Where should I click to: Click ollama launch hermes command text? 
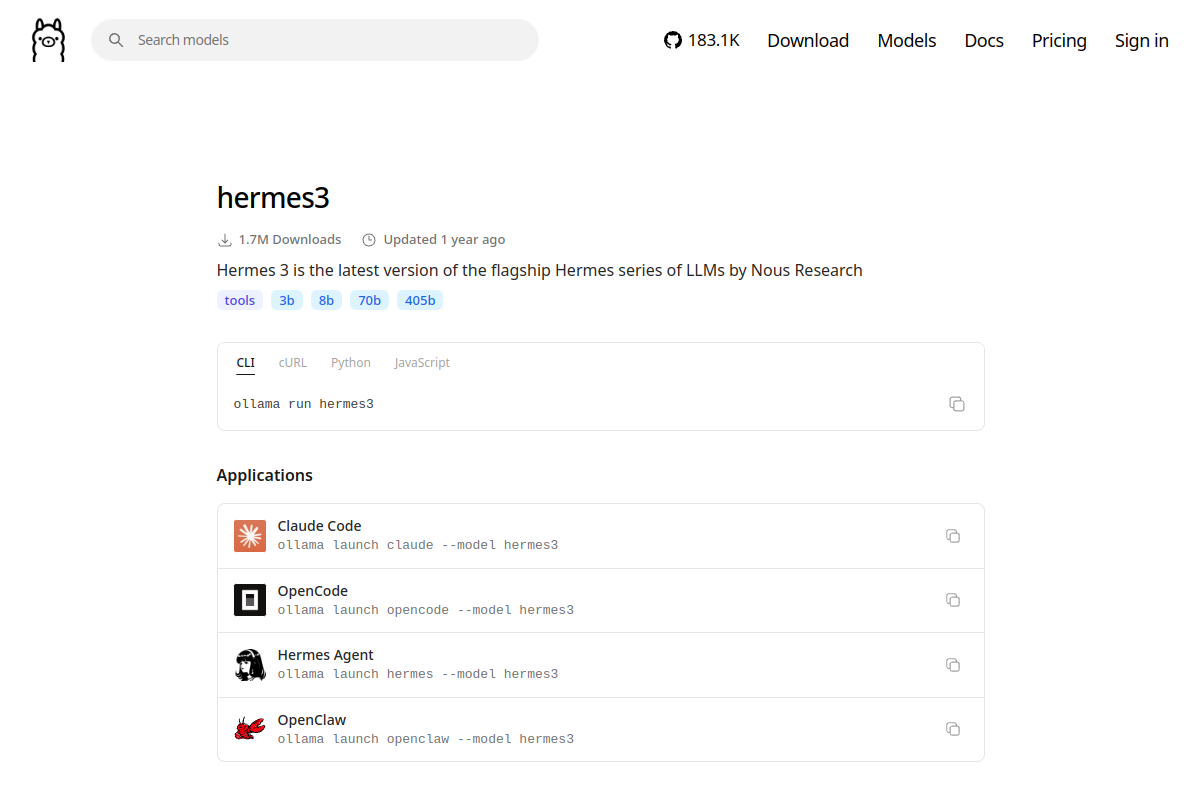coord(418,674)
